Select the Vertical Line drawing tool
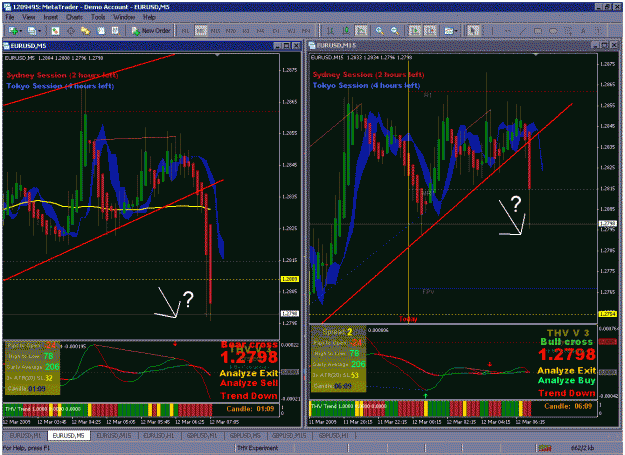 [492, 31]
